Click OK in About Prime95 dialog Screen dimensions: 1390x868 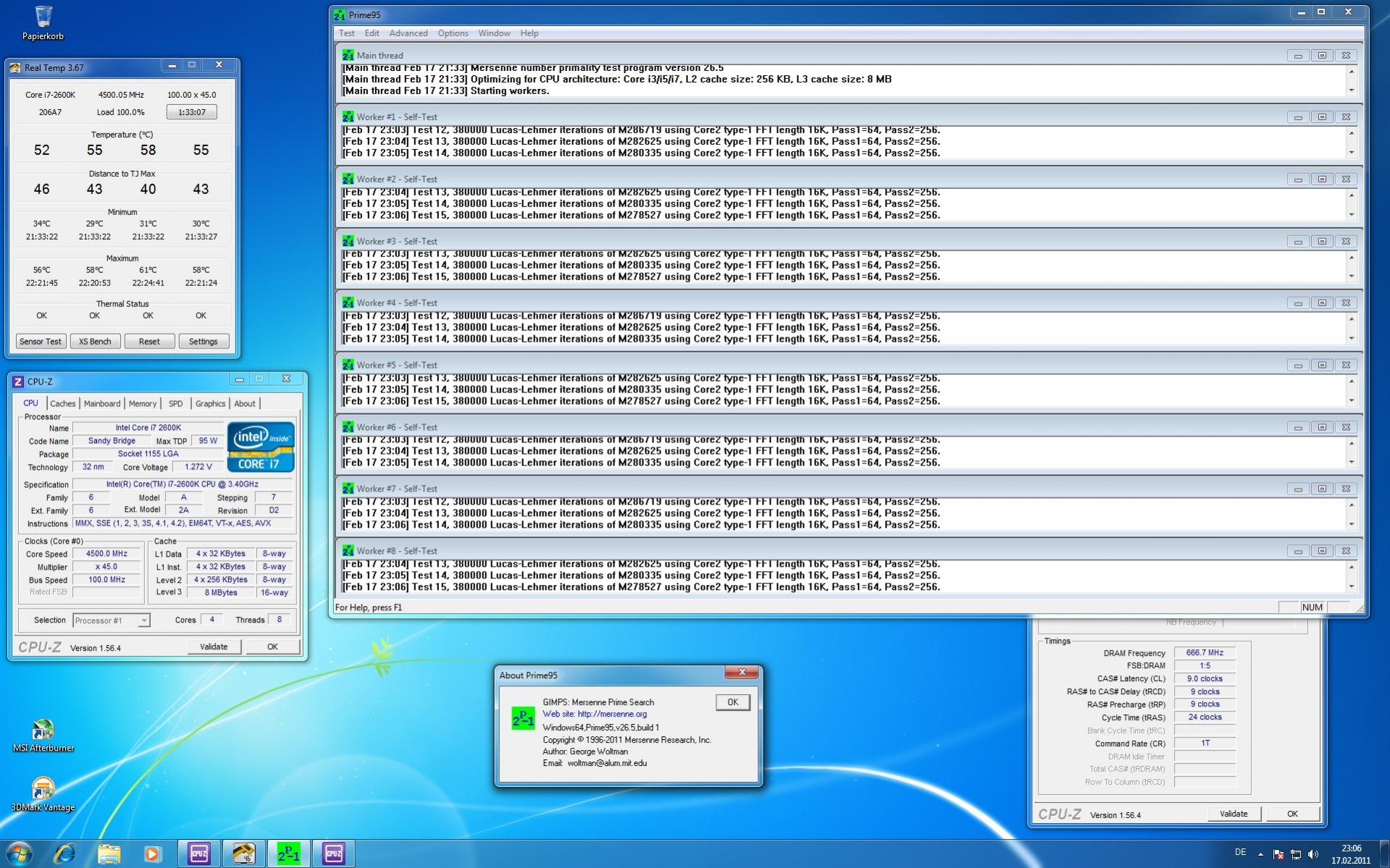point(732,702)
